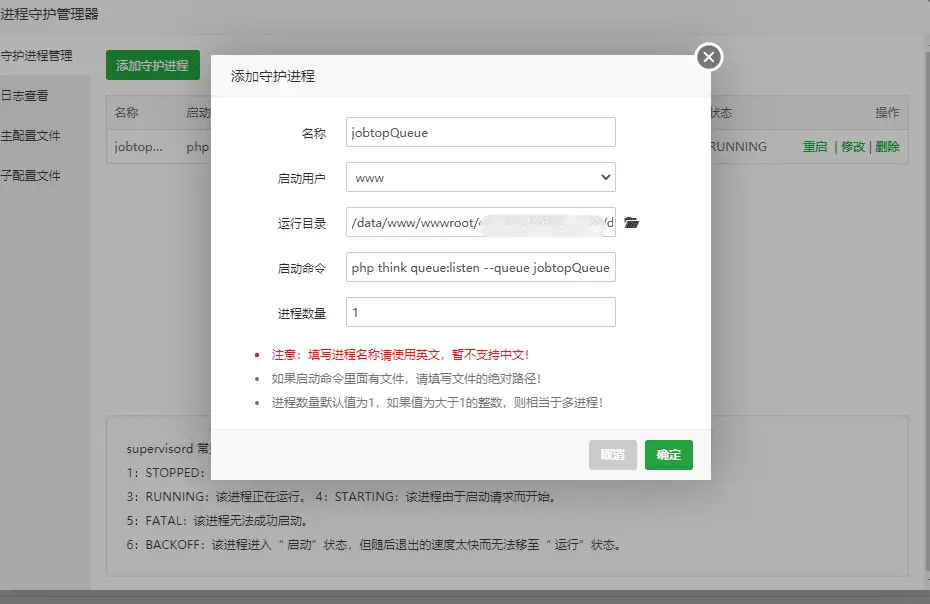Click the 进程数量 field showing 1

click(x=480, y=312)
